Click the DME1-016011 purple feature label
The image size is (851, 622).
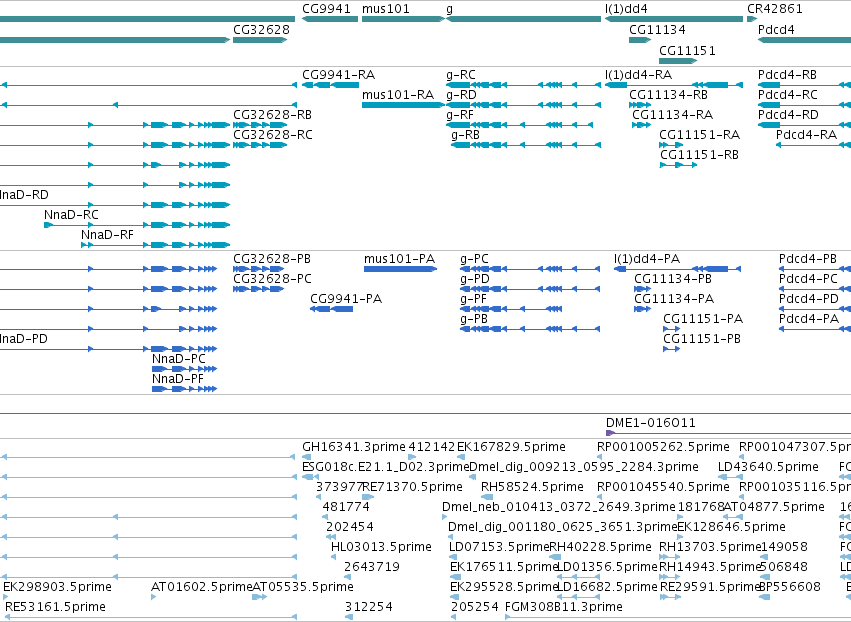click(x=651, y=423)
